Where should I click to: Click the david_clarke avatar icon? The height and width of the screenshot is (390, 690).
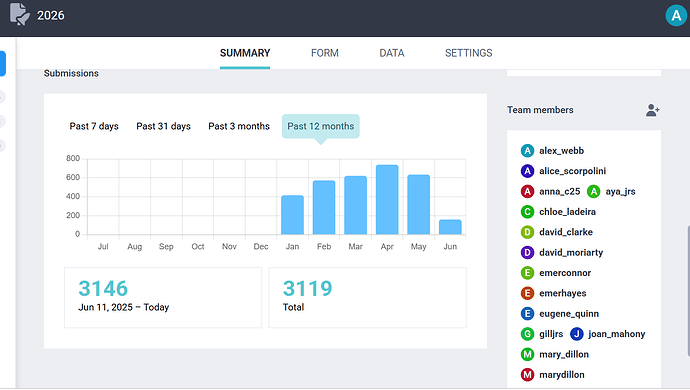coord(527,232)
